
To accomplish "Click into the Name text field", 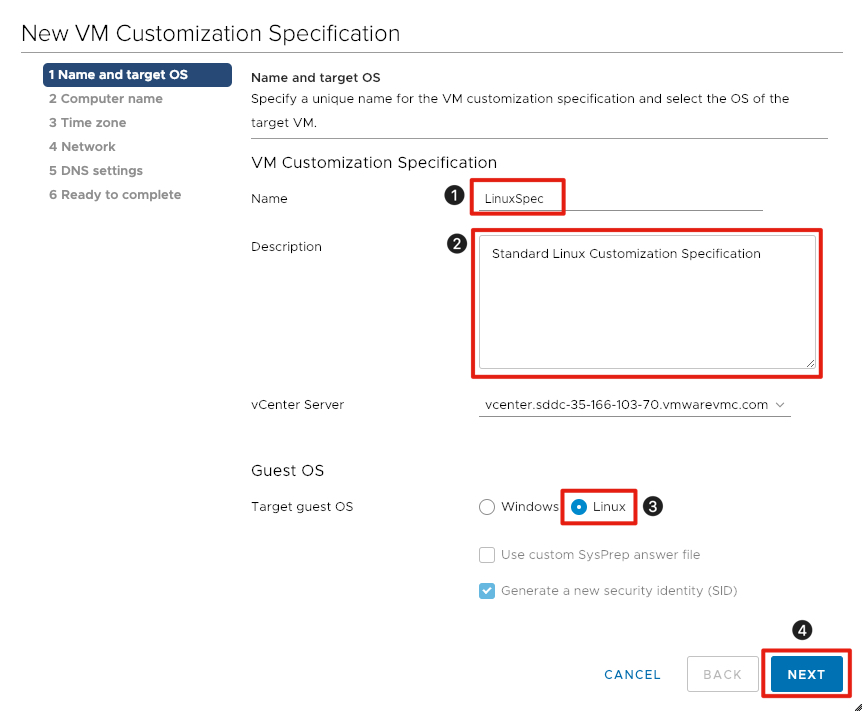I will [620, 199].
